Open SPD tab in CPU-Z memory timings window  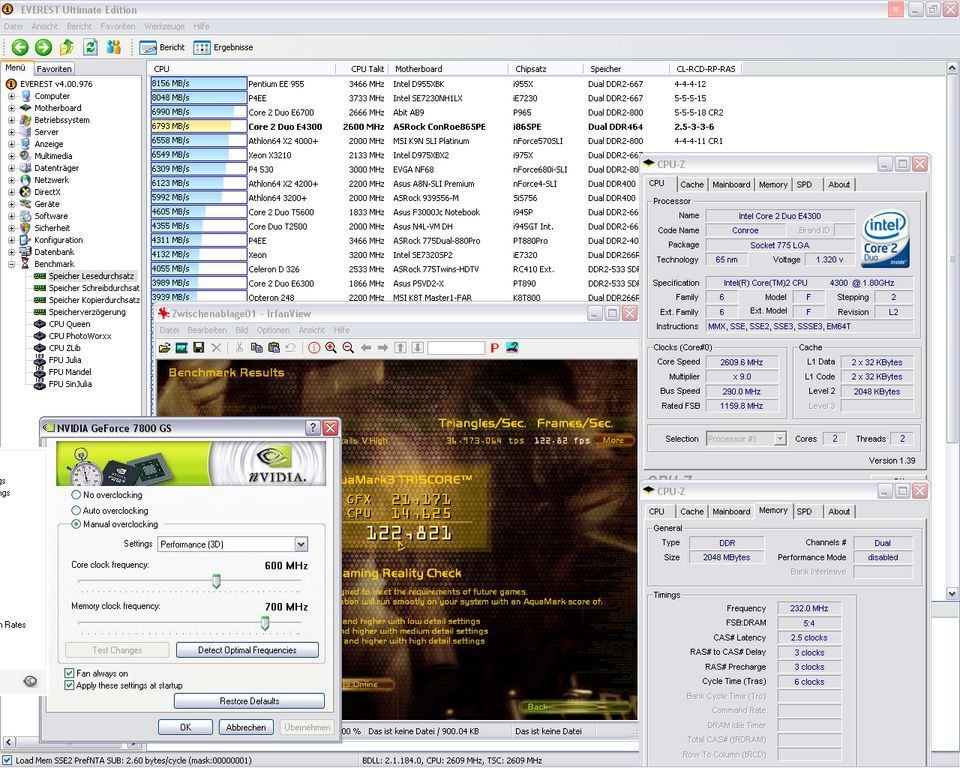[804, 511]
